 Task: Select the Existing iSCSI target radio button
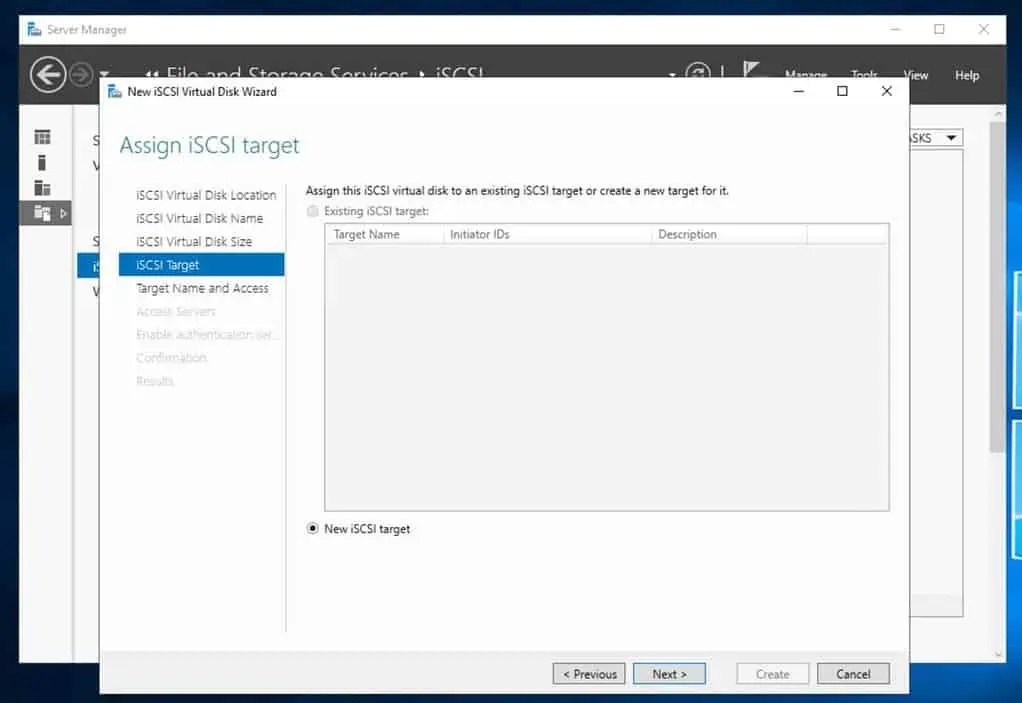pos(313,211)
